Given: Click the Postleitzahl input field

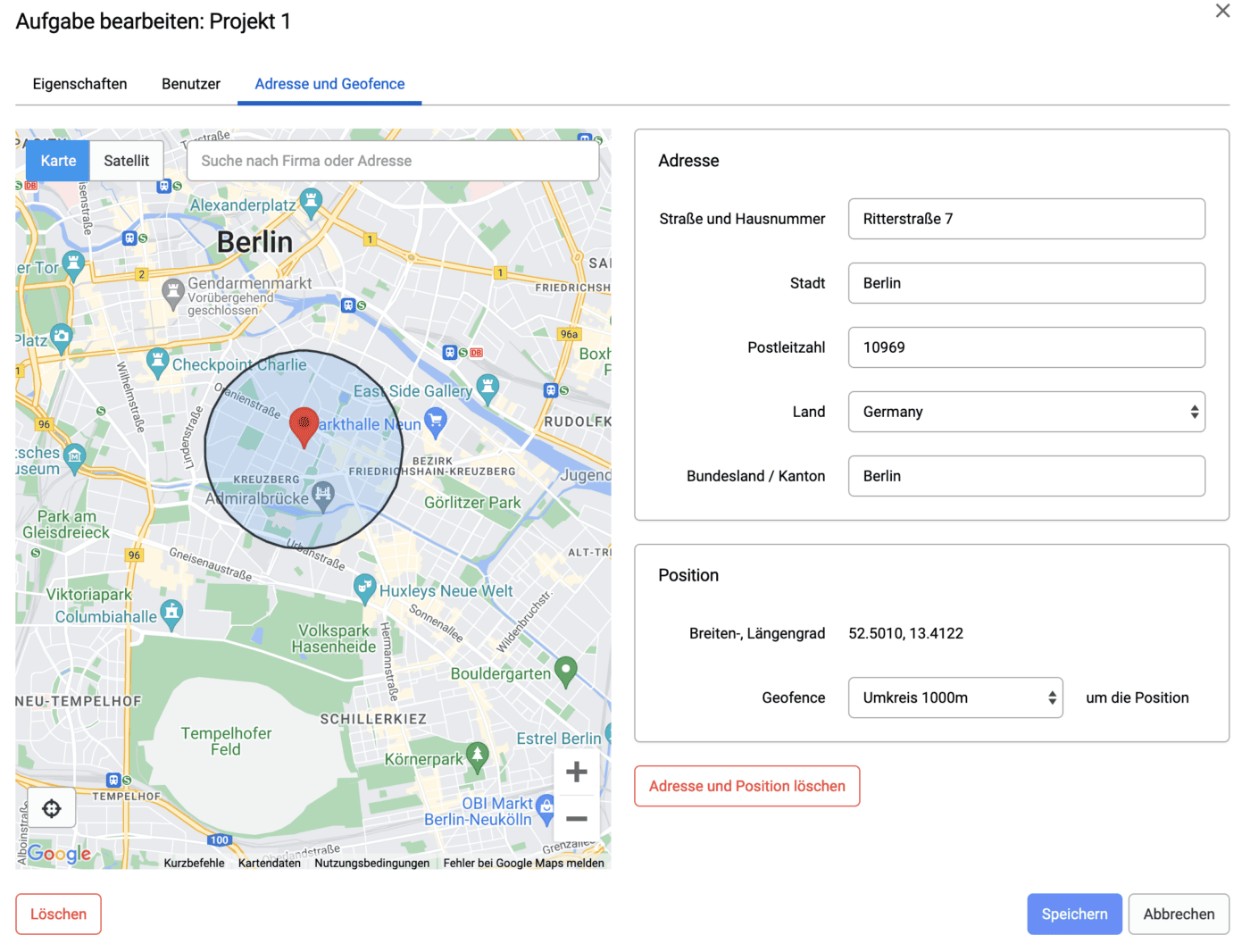Looking at the screenshot, I should click(x=1026, y=347).
